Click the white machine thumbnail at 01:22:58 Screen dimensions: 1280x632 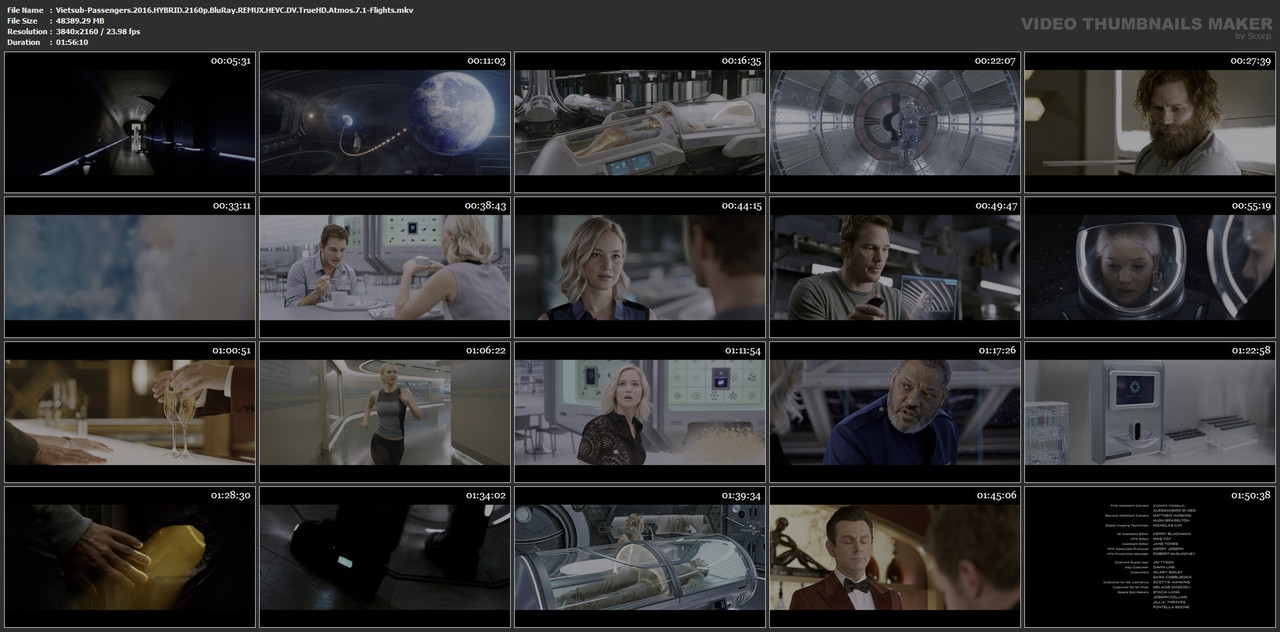coord(1150,412)
